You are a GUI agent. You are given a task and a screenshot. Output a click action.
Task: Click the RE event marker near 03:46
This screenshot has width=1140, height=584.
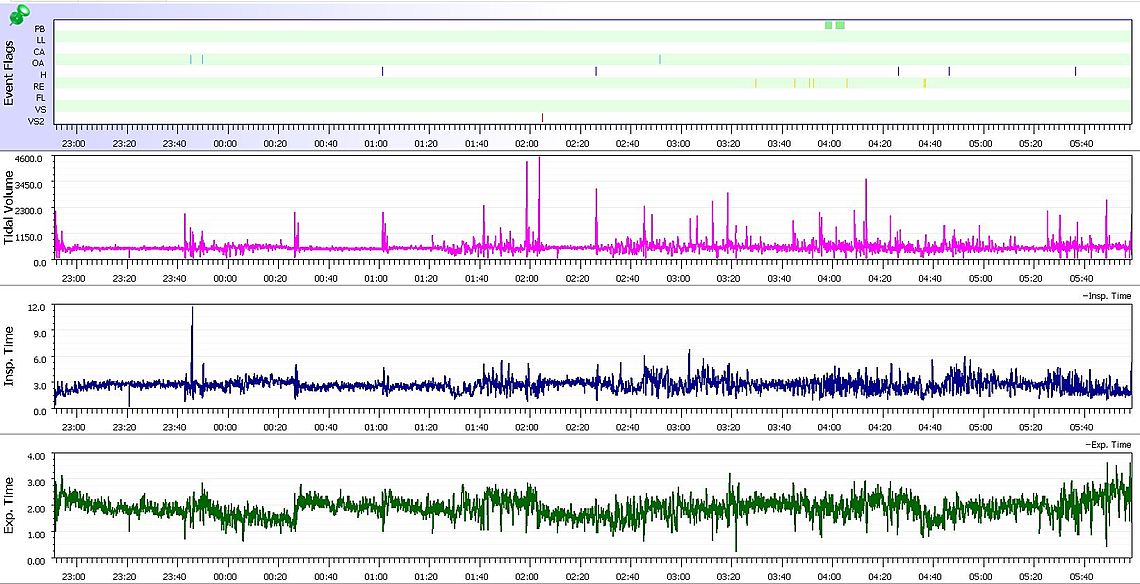point(795,83)
